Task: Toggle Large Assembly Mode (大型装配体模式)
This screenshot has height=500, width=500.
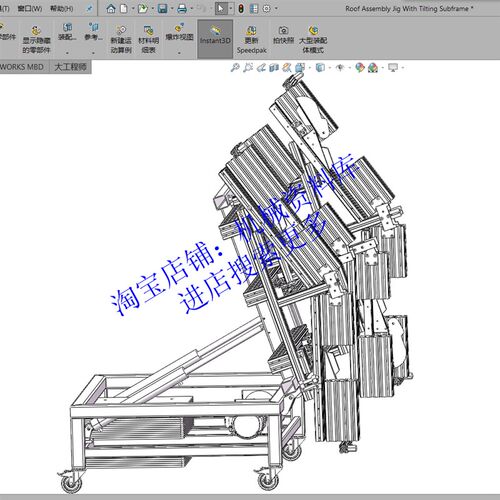Action: click(313, 39)
